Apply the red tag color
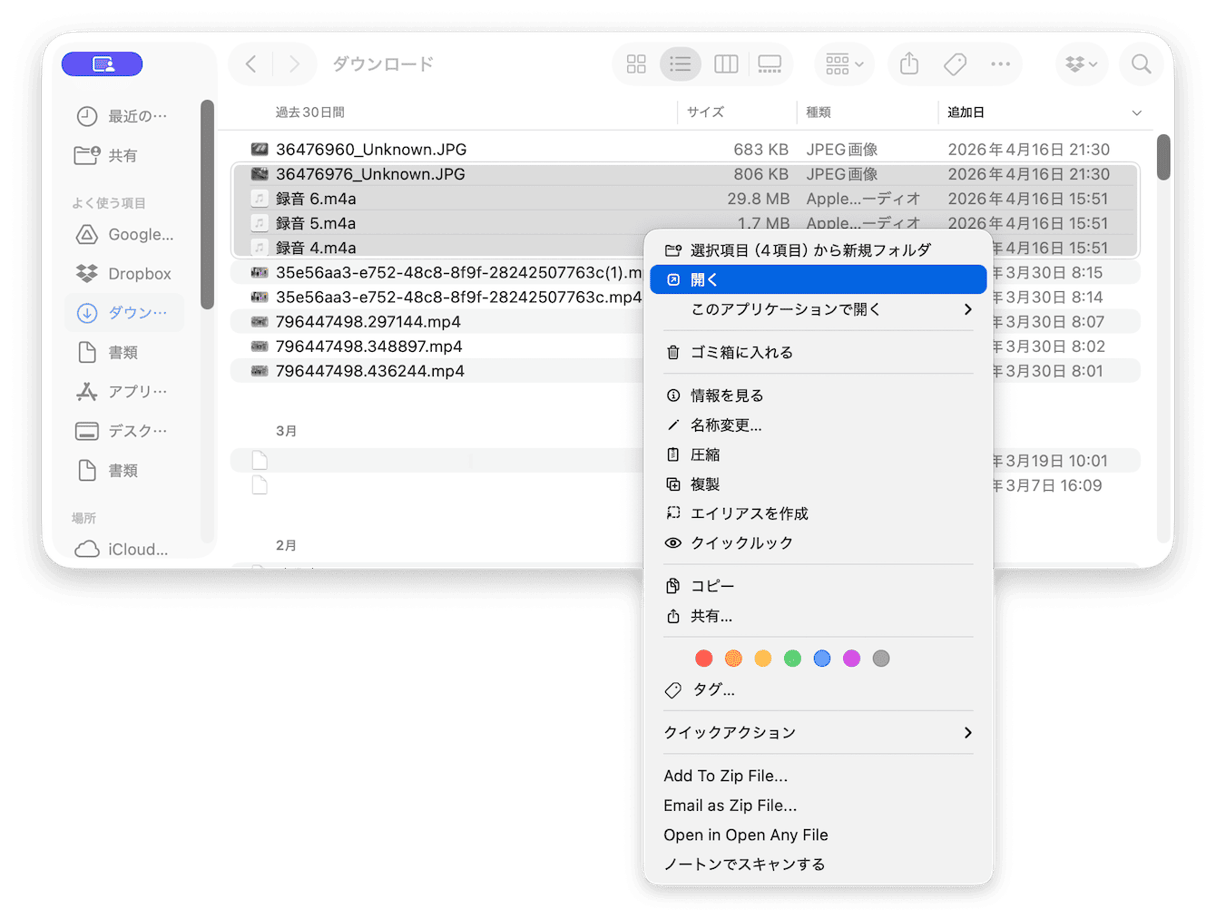This screenshot has height=918, width=1216. point(704,658)
